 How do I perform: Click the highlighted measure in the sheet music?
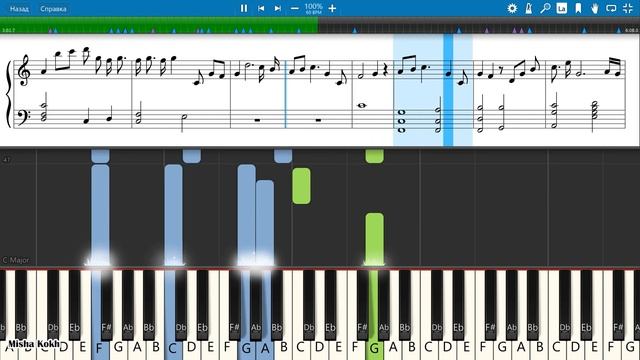pos(433,90)
